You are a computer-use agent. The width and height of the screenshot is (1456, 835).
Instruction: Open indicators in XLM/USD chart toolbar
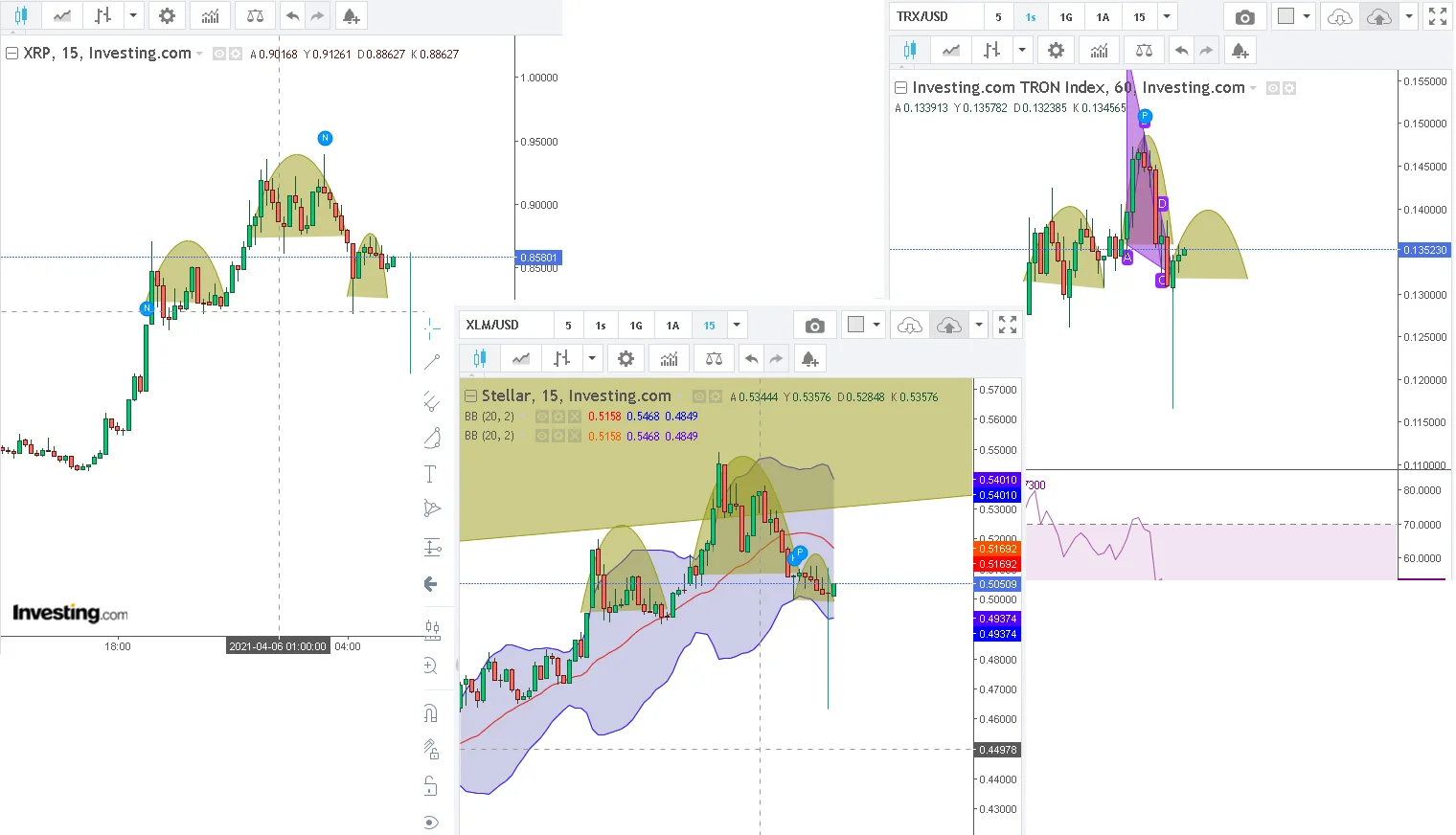(x=669, y=359)
